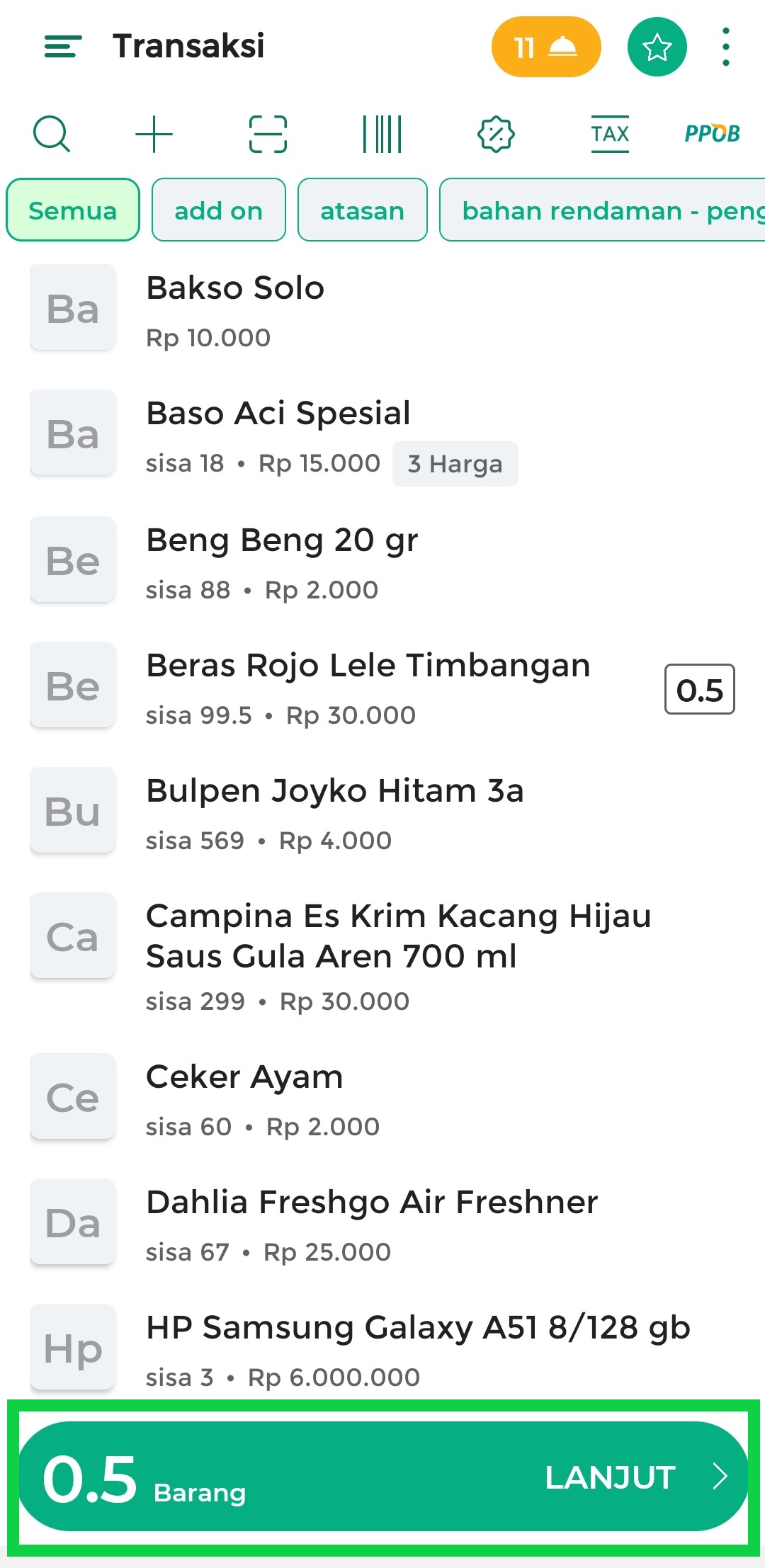Open the QR scan frame icon
Viewport: 765px width, 1568px height.
coord(268,134)
